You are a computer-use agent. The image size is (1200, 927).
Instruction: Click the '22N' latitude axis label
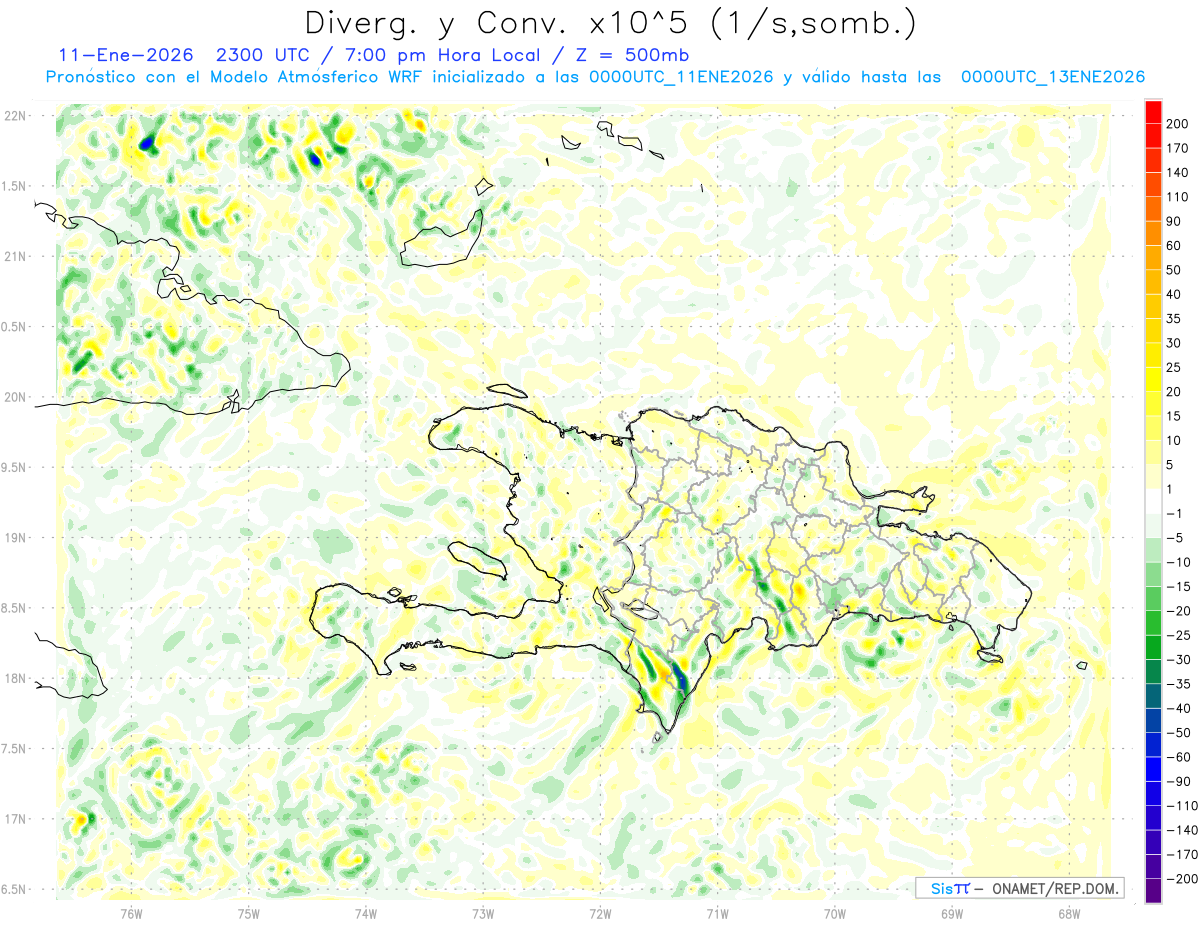(x=15, y=116)
